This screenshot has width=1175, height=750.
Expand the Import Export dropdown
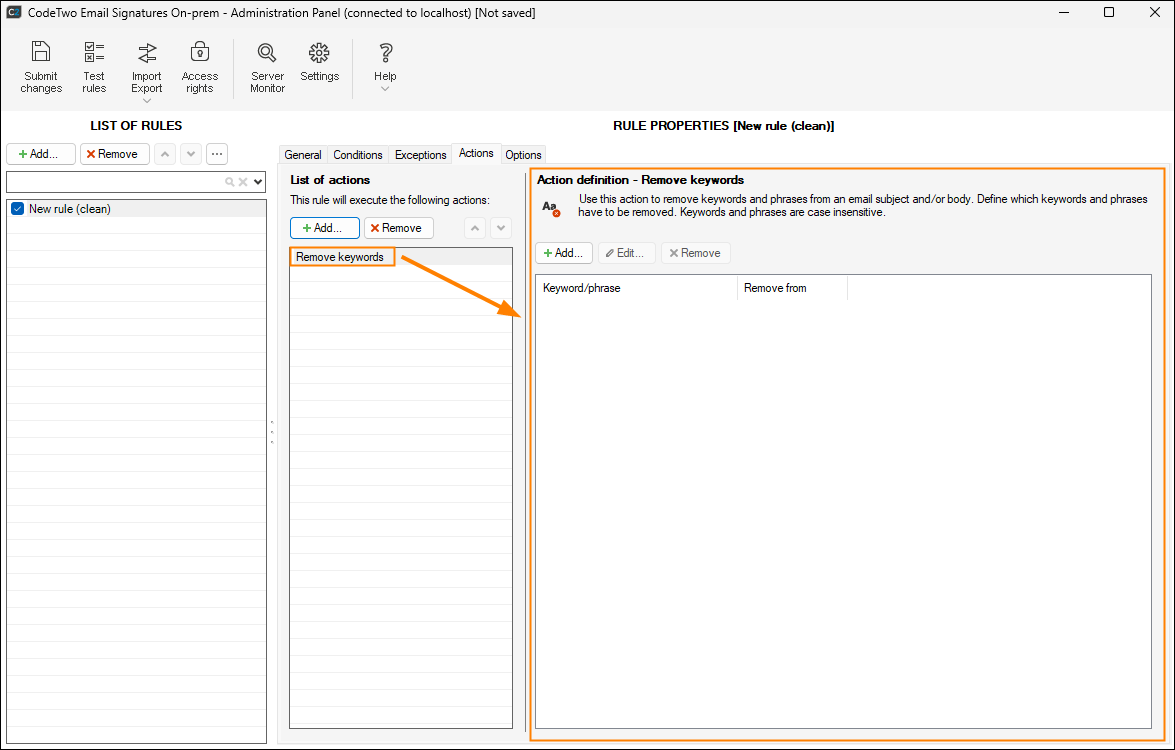tap(147, 100)
